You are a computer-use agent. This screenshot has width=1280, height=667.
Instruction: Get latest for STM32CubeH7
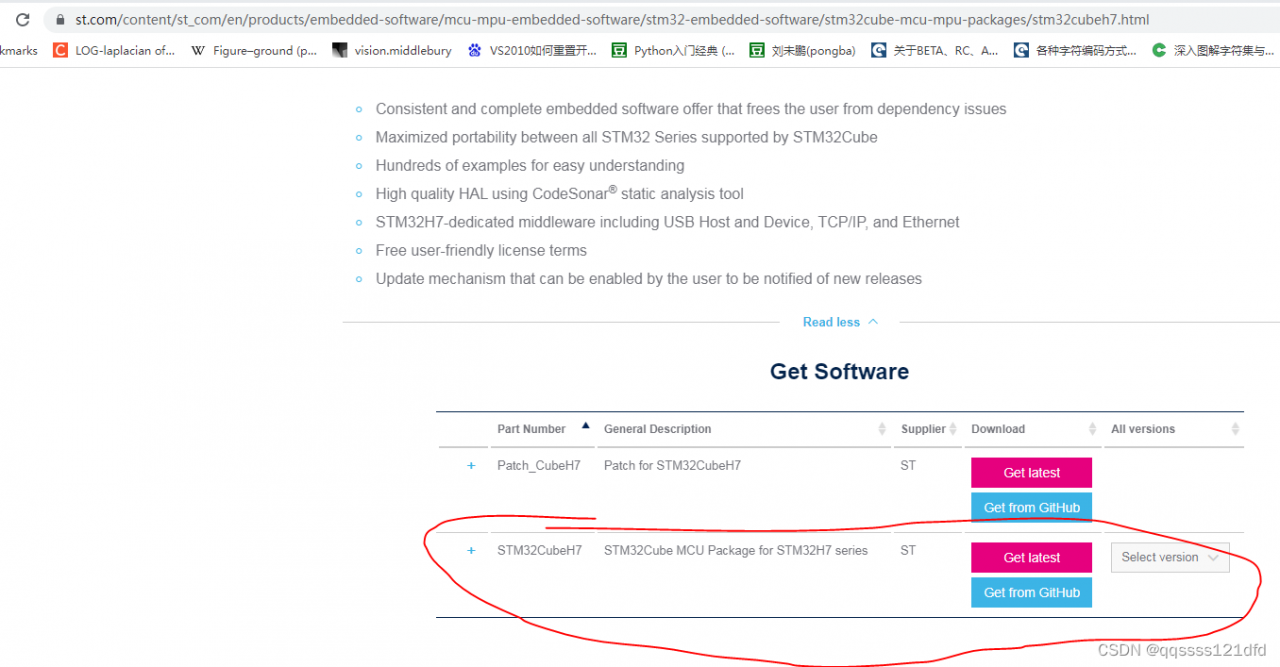(x=1031, y=558)
